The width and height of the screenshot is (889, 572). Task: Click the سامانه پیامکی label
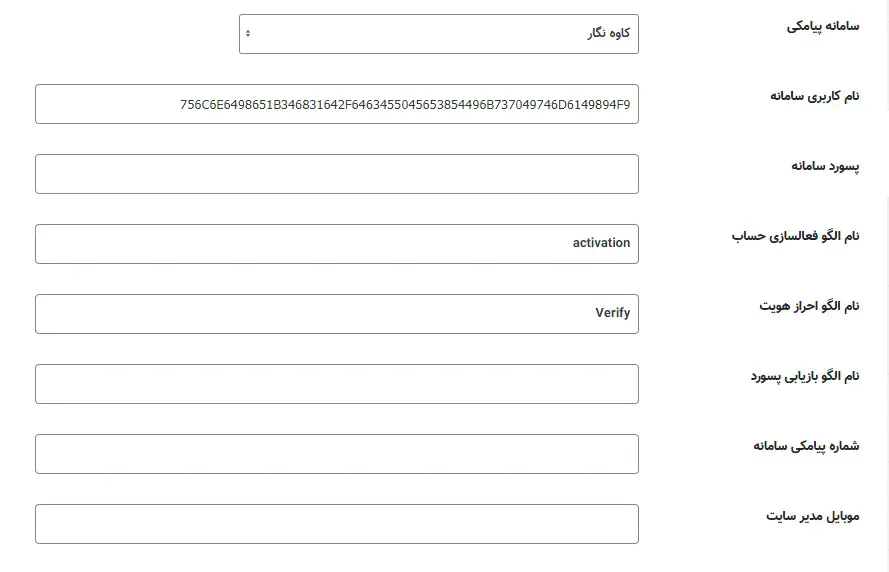(x=822, y=27)
